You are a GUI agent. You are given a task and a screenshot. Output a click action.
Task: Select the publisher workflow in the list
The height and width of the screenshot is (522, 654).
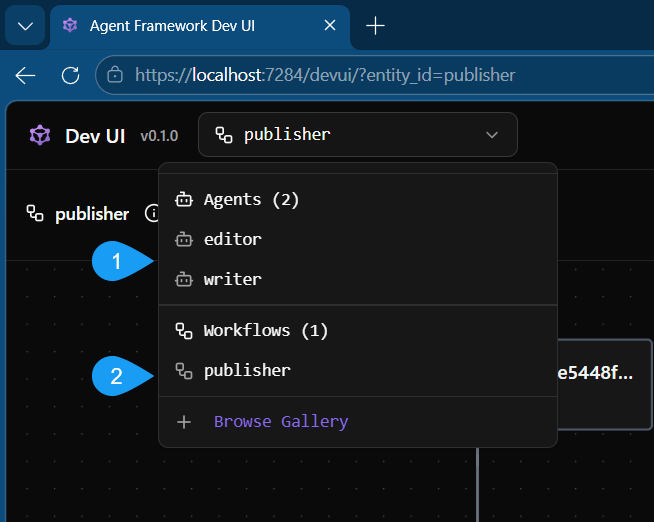(358, 371)
